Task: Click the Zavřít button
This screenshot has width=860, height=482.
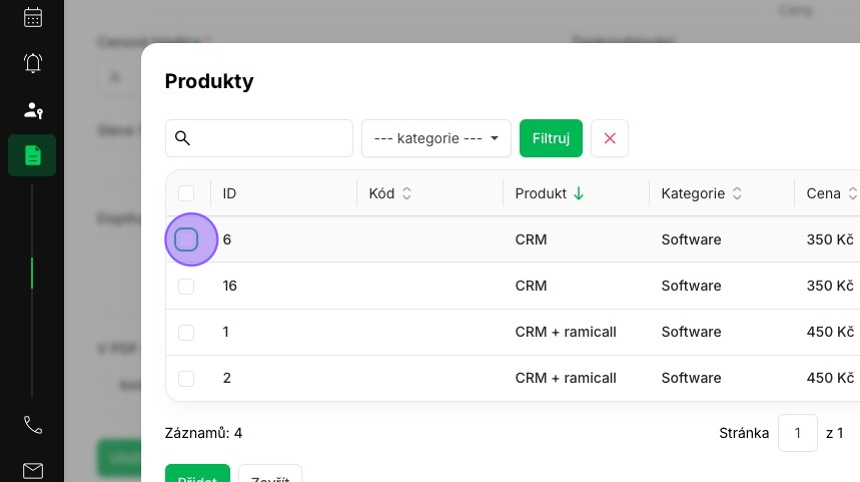Action: tap(270, 473)
